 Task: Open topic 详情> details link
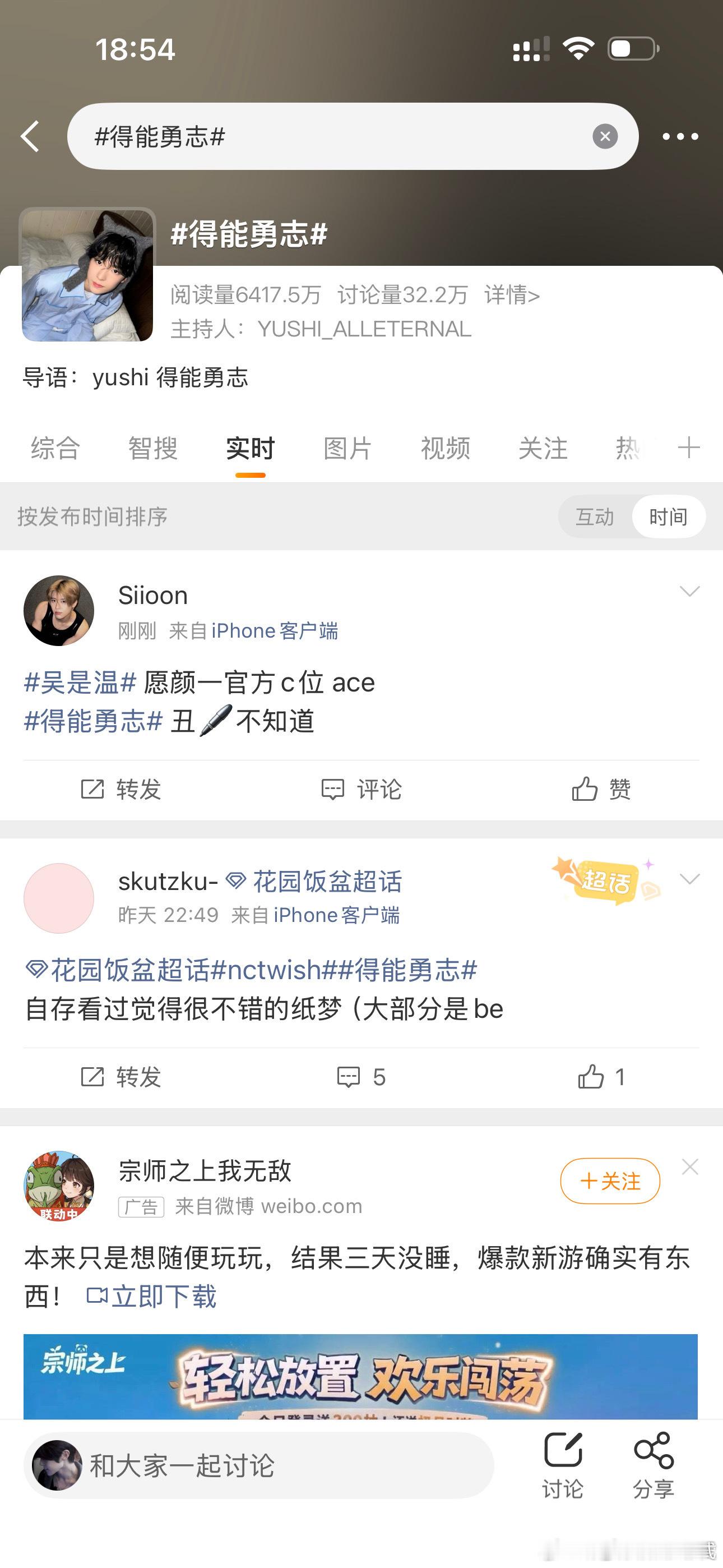tap(512, 295)
